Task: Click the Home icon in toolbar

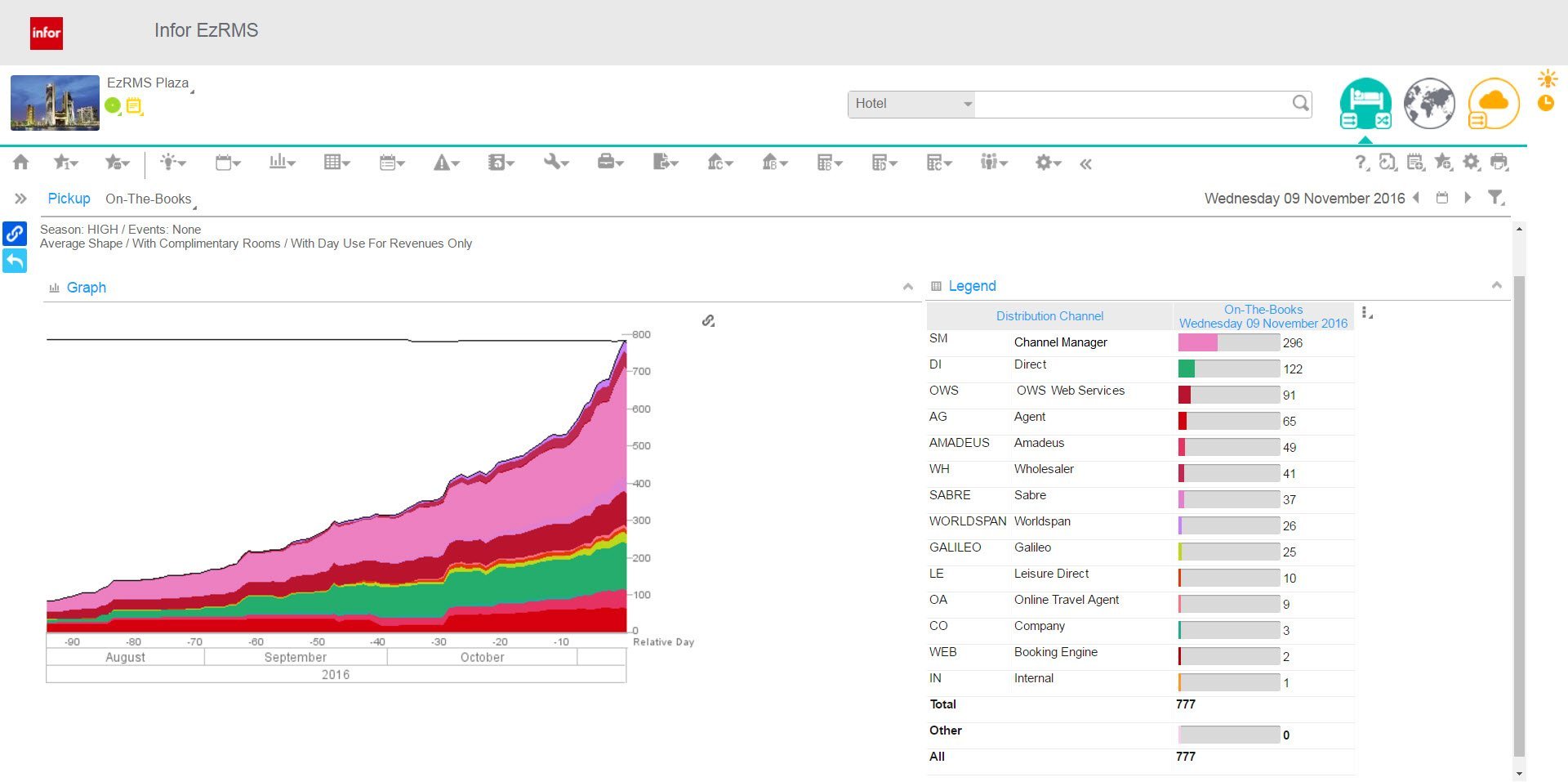Action: click(x=21, y=163)
